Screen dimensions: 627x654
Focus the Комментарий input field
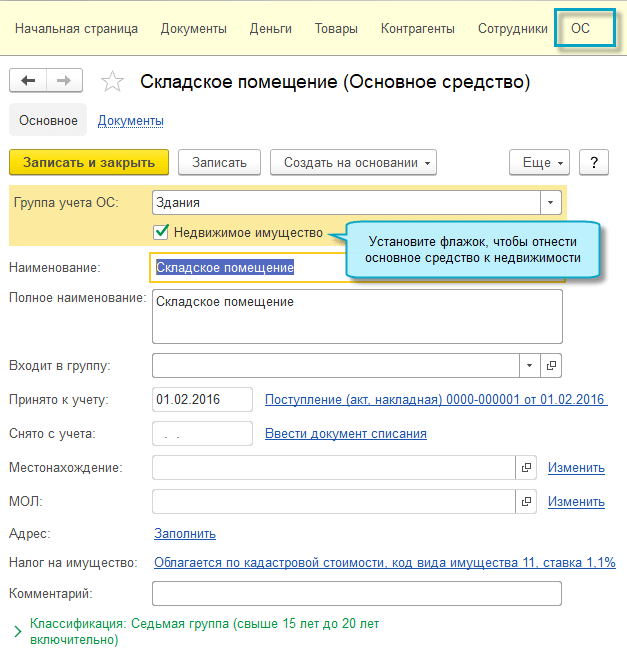tap(357, 594)
